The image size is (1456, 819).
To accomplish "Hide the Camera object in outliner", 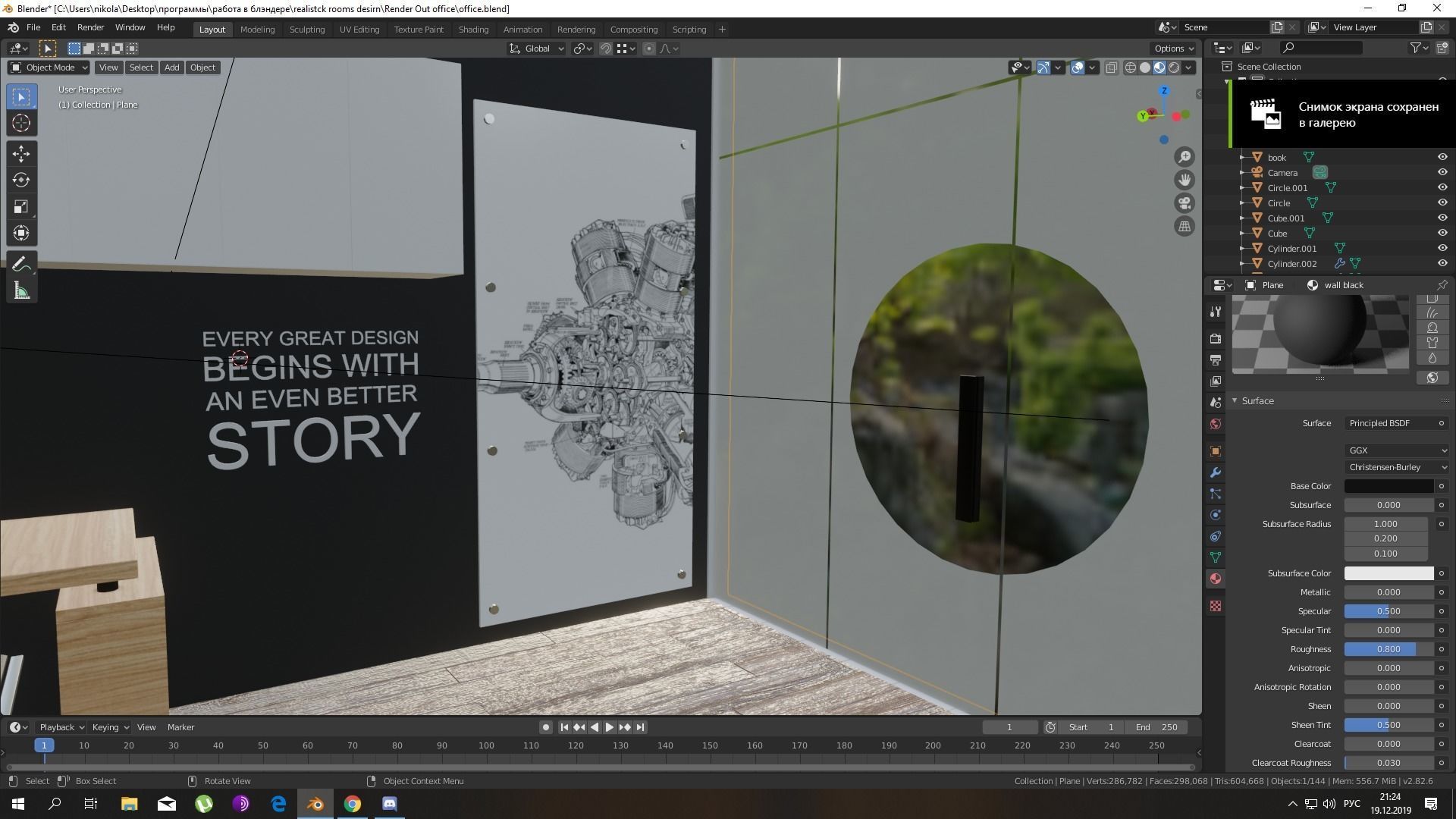I will [1442, 173].
